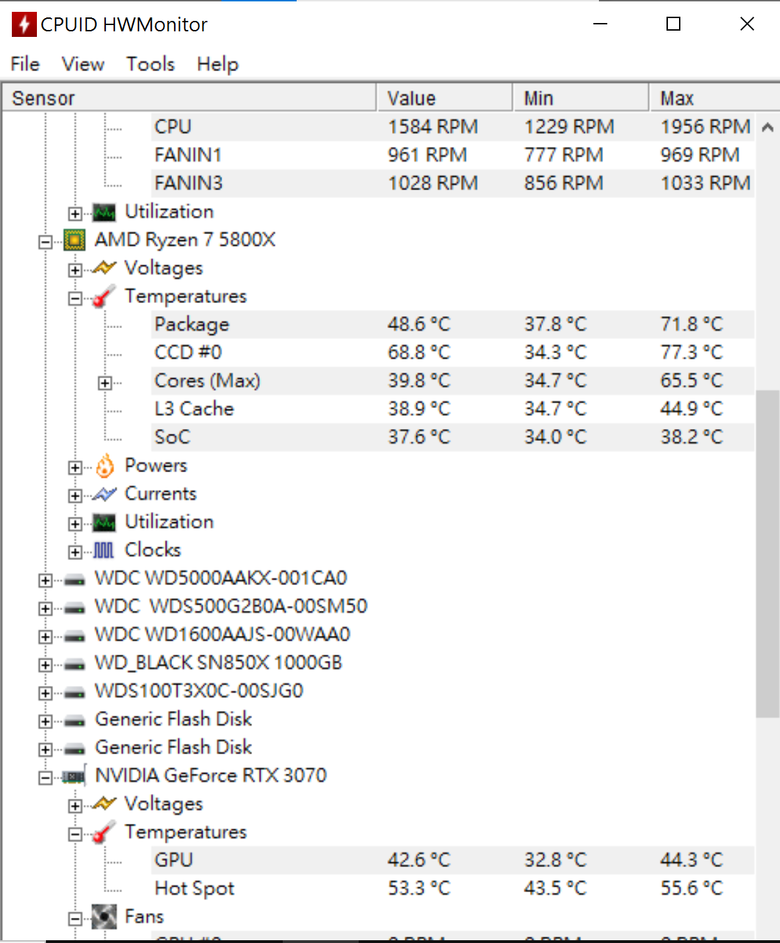Click the WDC WDS500G2B0A-00SM50 drive icon

coord(75,608)
